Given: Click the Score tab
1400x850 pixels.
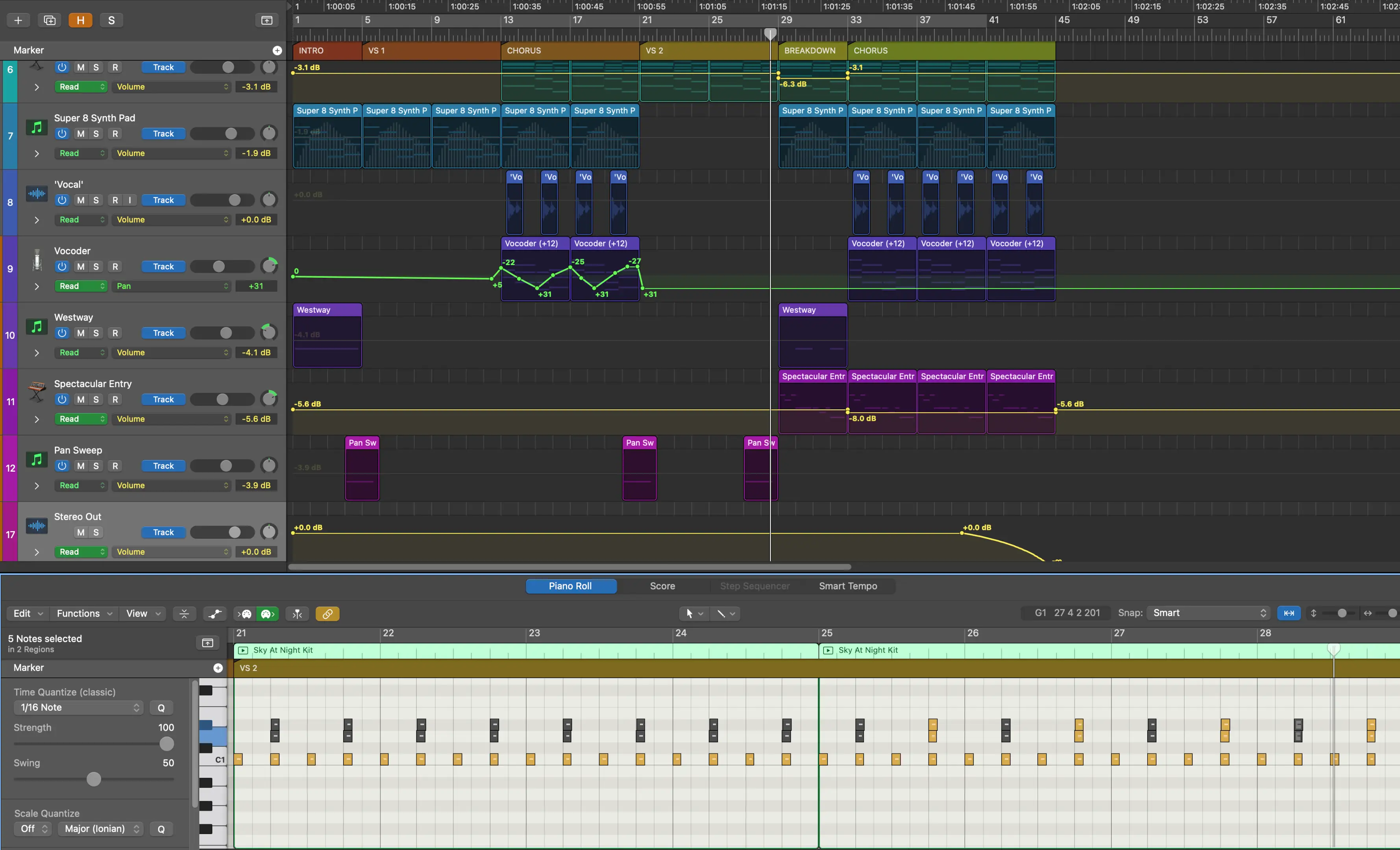Looking at the screenshot, I should pos(662,586).
